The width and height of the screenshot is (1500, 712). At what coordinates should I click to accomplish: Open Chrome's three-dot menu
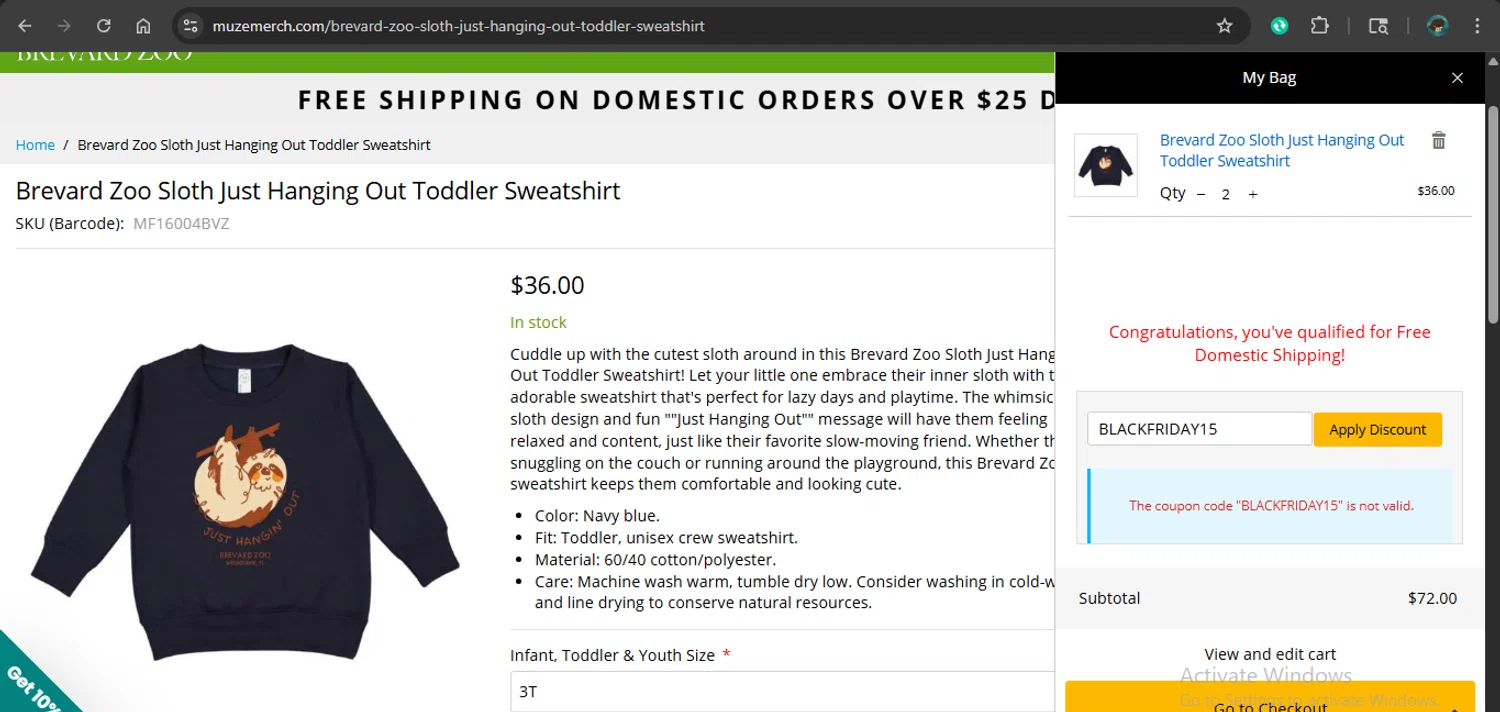pos(1477,26)
